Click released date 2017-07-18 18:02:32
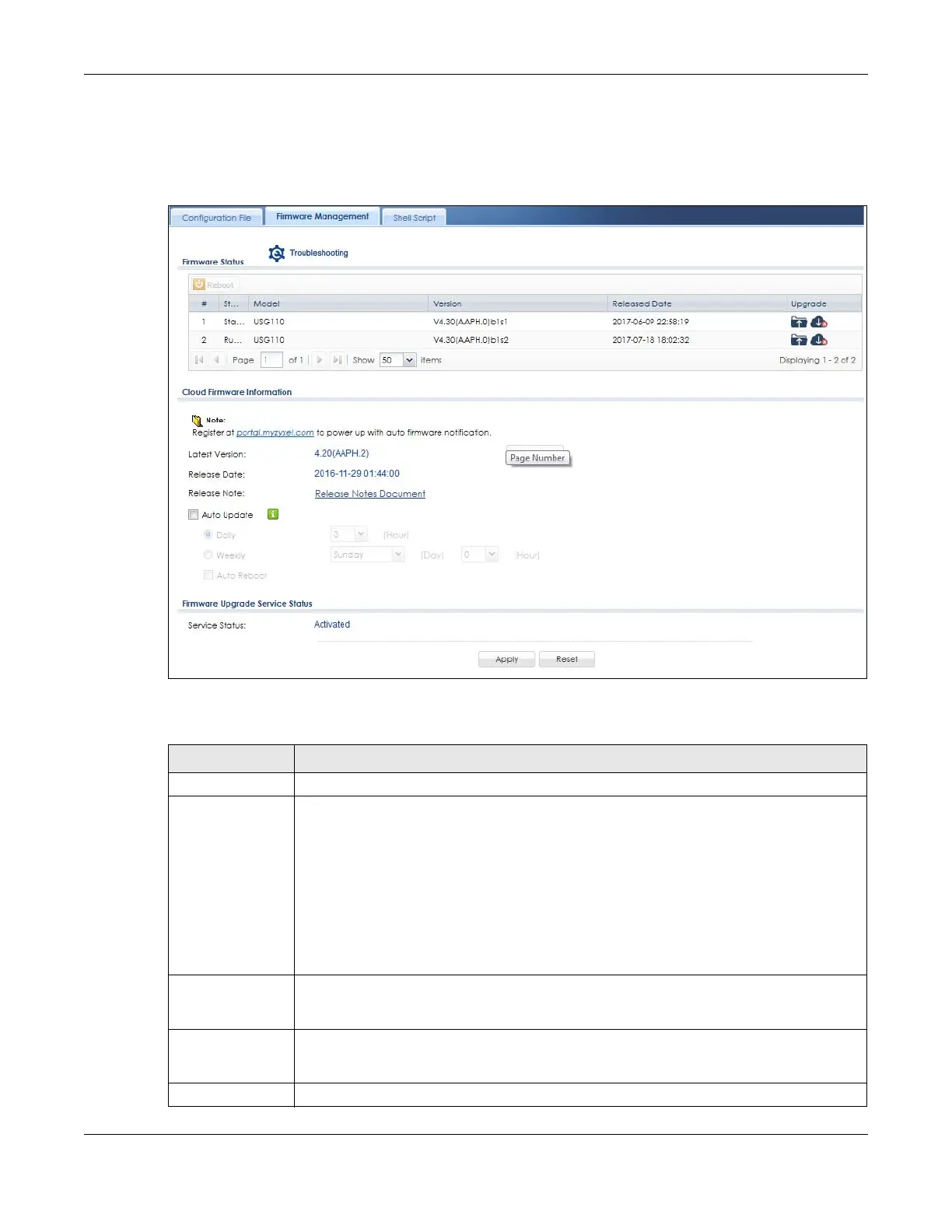 click(650, 340)
